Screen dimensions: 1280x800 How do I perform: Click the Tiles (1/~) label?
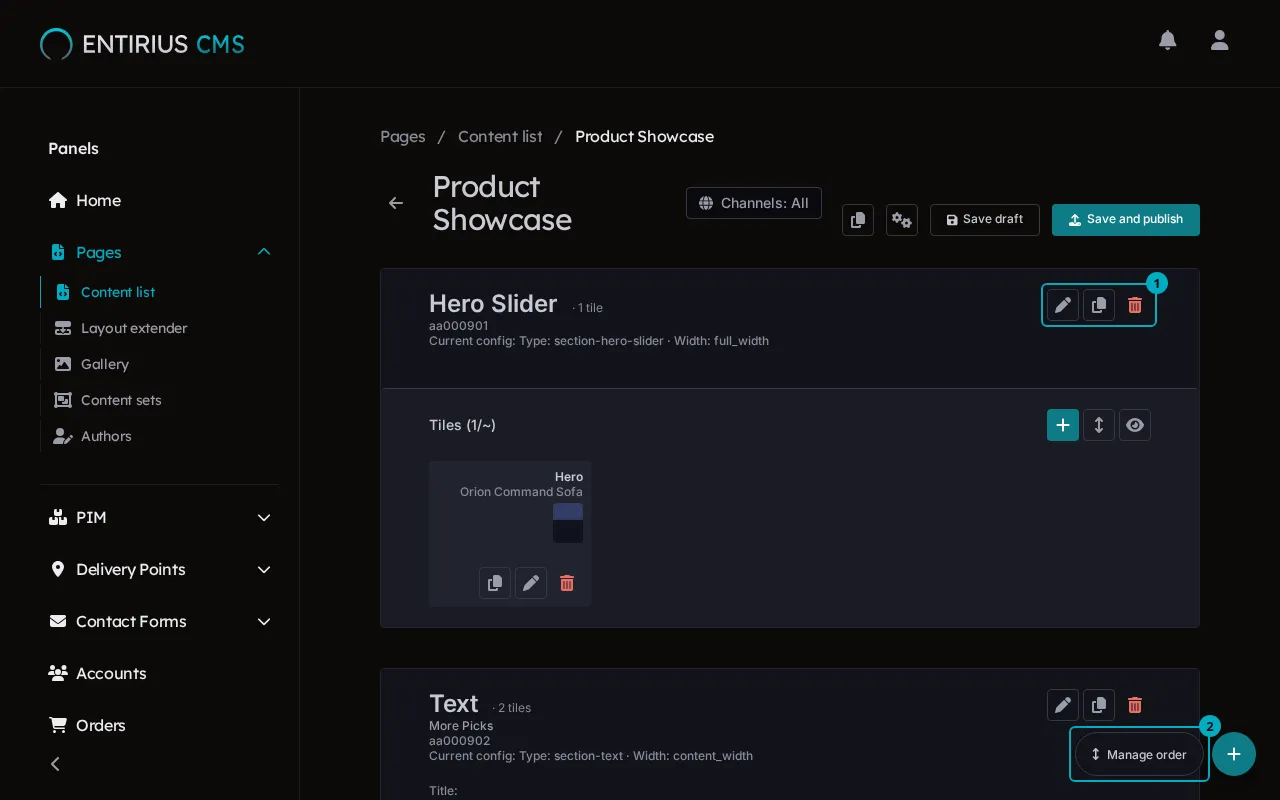tap(462, 425)
